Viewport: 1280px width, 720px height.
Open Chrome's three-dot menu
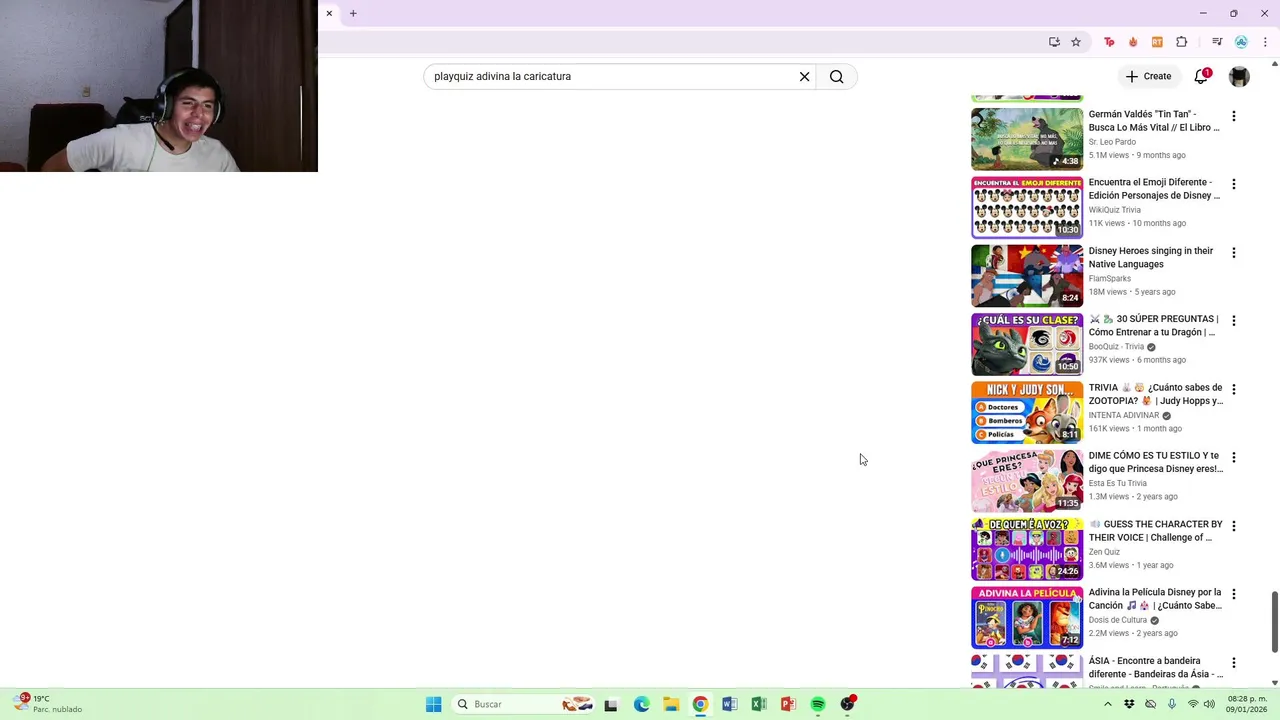point(1266,42)
